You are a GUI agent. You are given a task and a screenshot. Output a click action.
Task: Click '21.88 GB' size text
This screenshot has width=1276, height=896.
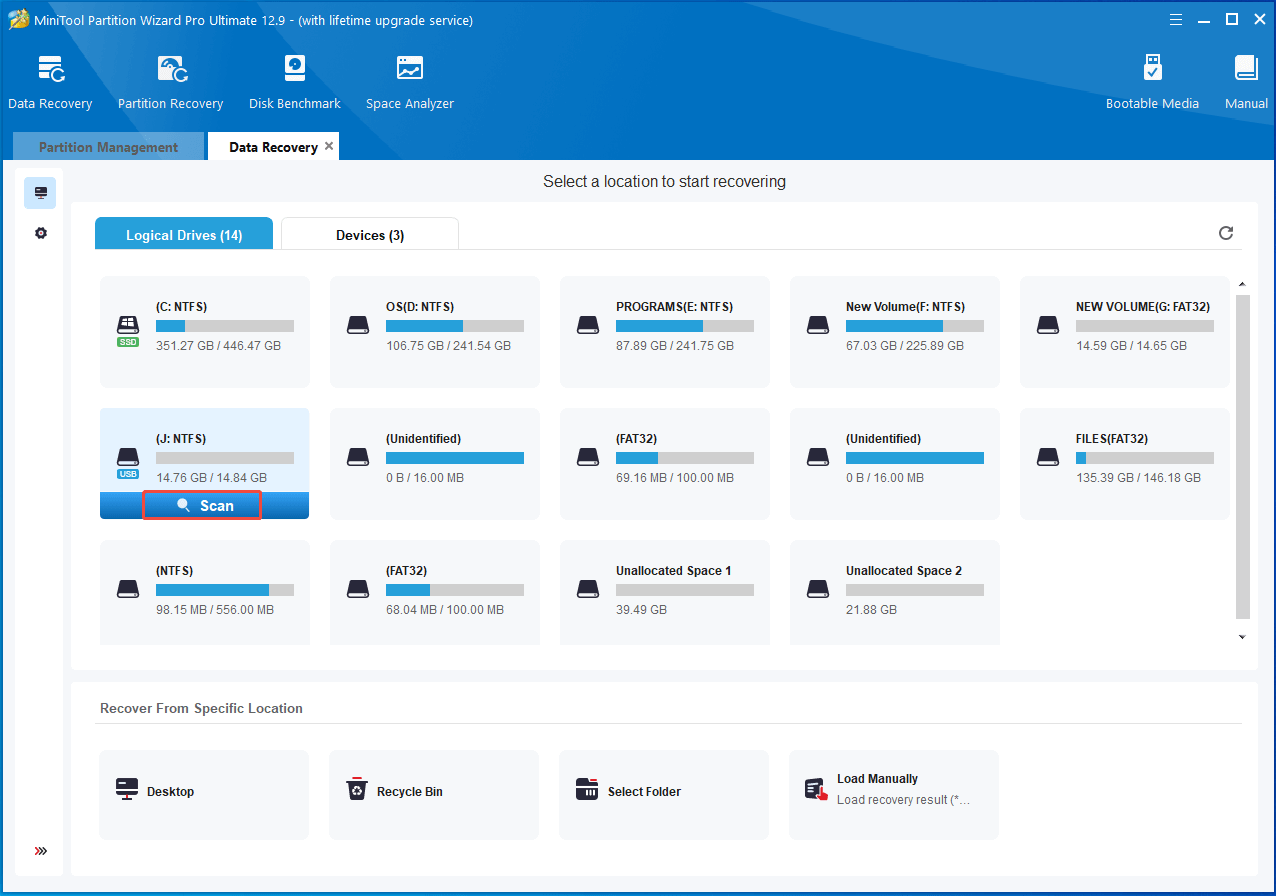871,610
